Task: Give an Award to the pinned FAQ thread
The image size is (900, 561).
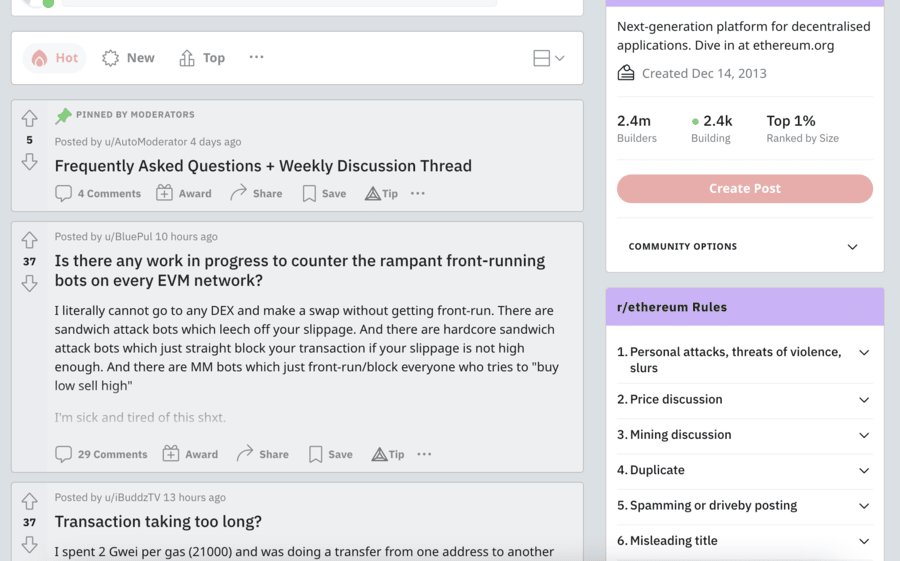Action: pyautogui.click(x=184, y=194)
